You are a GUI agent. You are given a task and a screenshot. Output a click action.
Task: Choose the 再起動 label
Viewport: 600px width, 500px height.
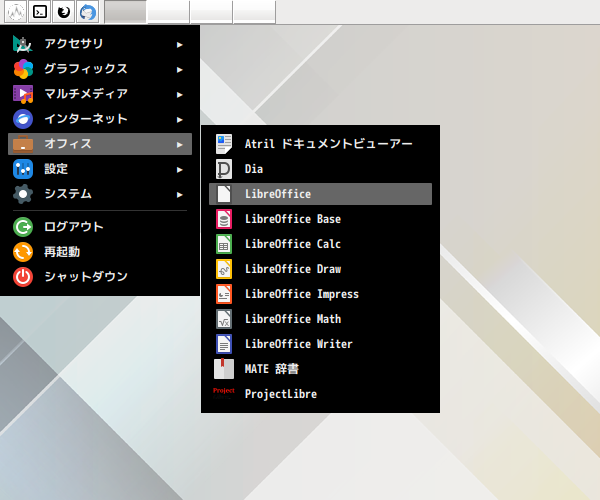point(62,252)
